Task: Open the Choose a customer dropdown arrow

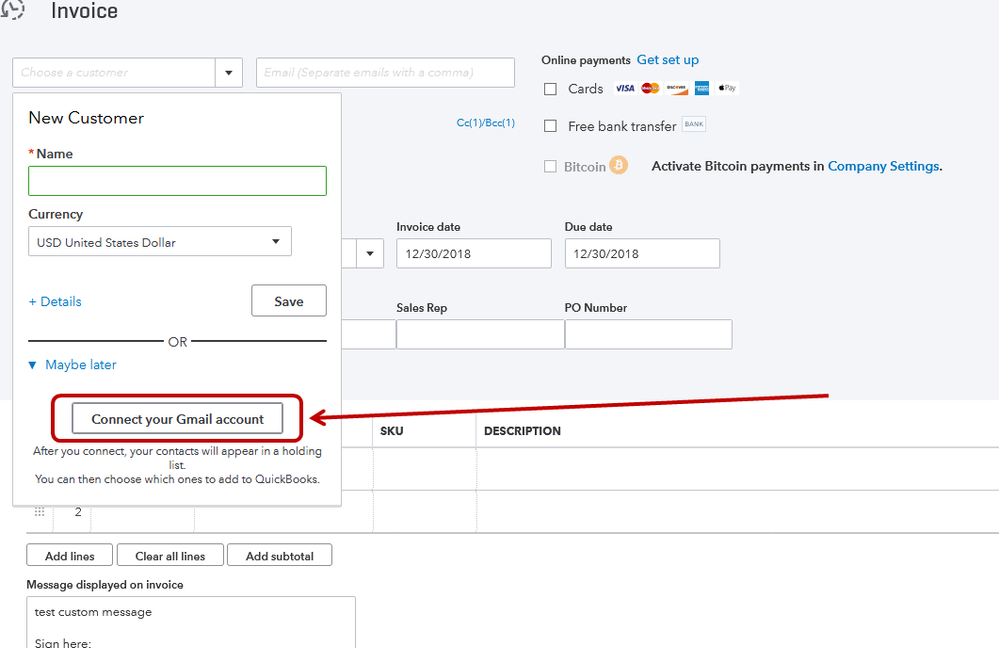Action: 229,73
